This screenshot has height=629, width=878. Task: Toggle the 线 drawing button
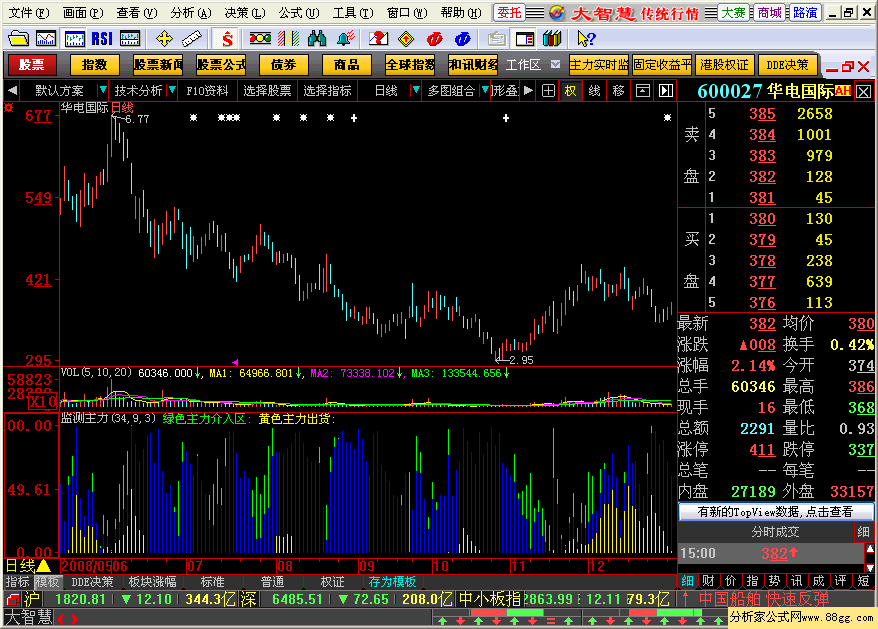click(x=594, y=91)
